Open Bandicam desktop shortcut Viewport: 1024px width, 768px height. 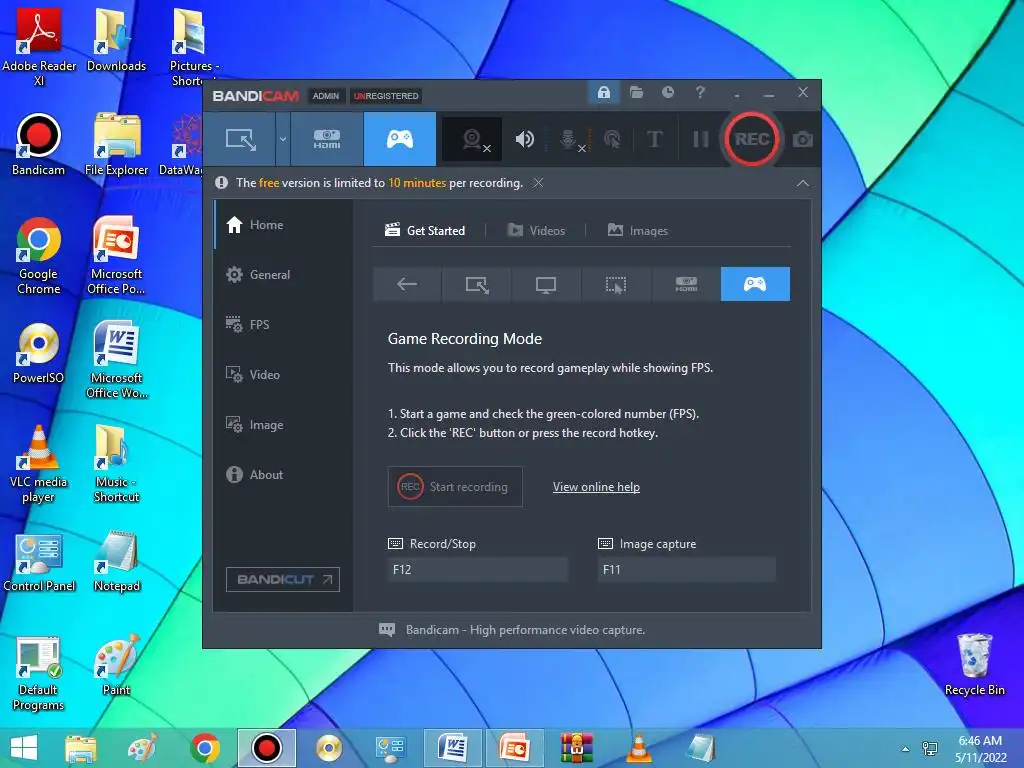pos(39,145)
